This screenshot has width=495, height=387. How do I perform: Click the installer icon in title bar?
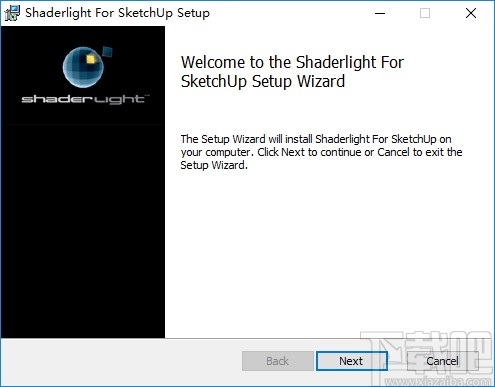(12, 13)
